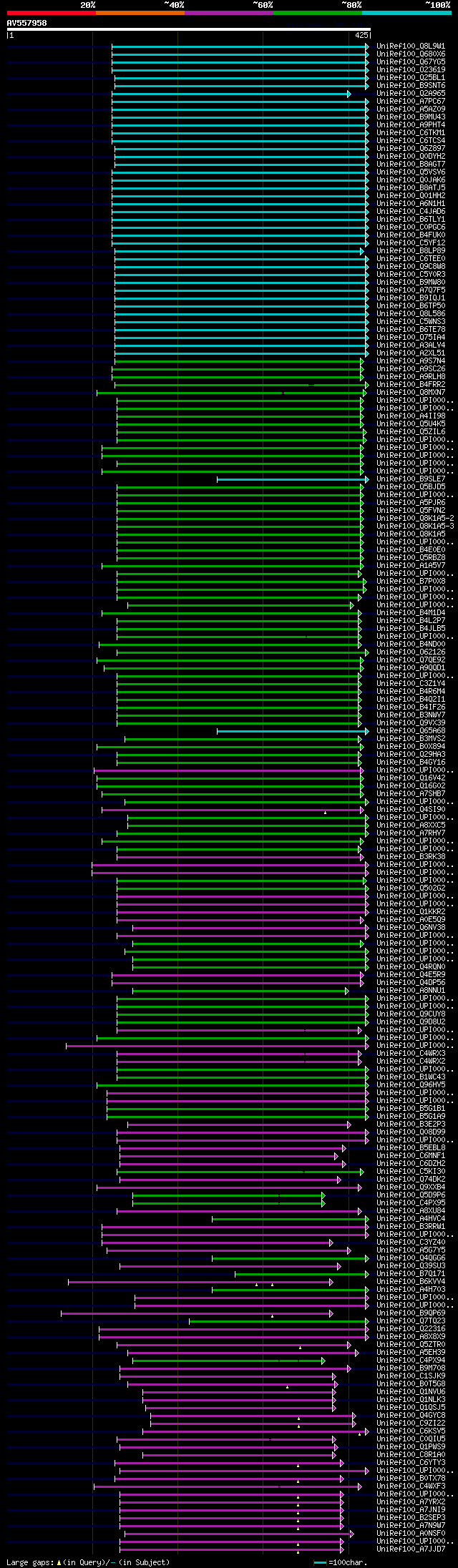This screenshot has height=1568, width=458.
Task: Click the UniRef100_C4WRX3 label
Action: [x=411, y=1054]
